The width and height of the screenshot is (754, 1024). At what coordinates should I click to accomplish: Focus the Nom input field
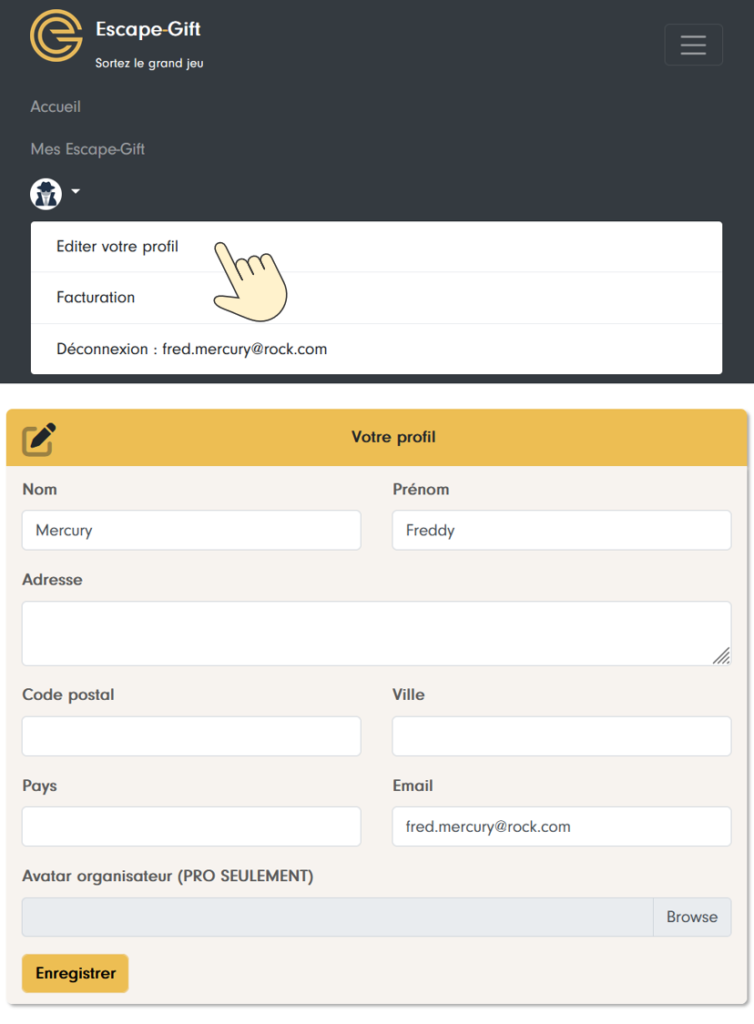[x=191, y=530]
